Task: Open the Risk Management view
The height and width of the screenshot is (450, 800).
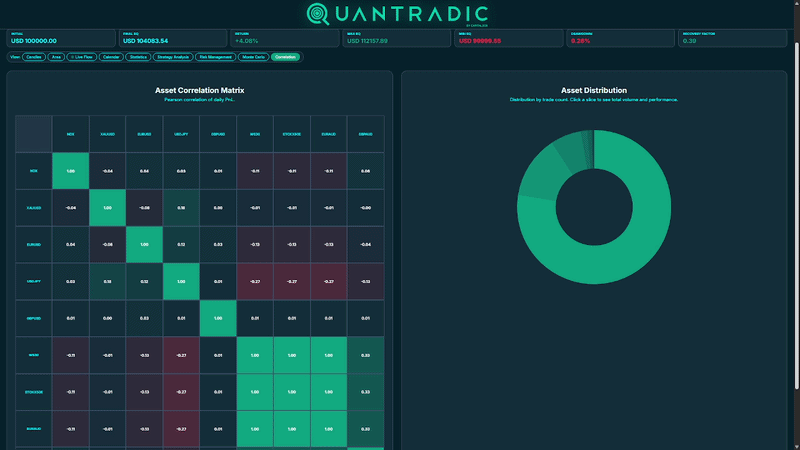Action: pos(215,57)
